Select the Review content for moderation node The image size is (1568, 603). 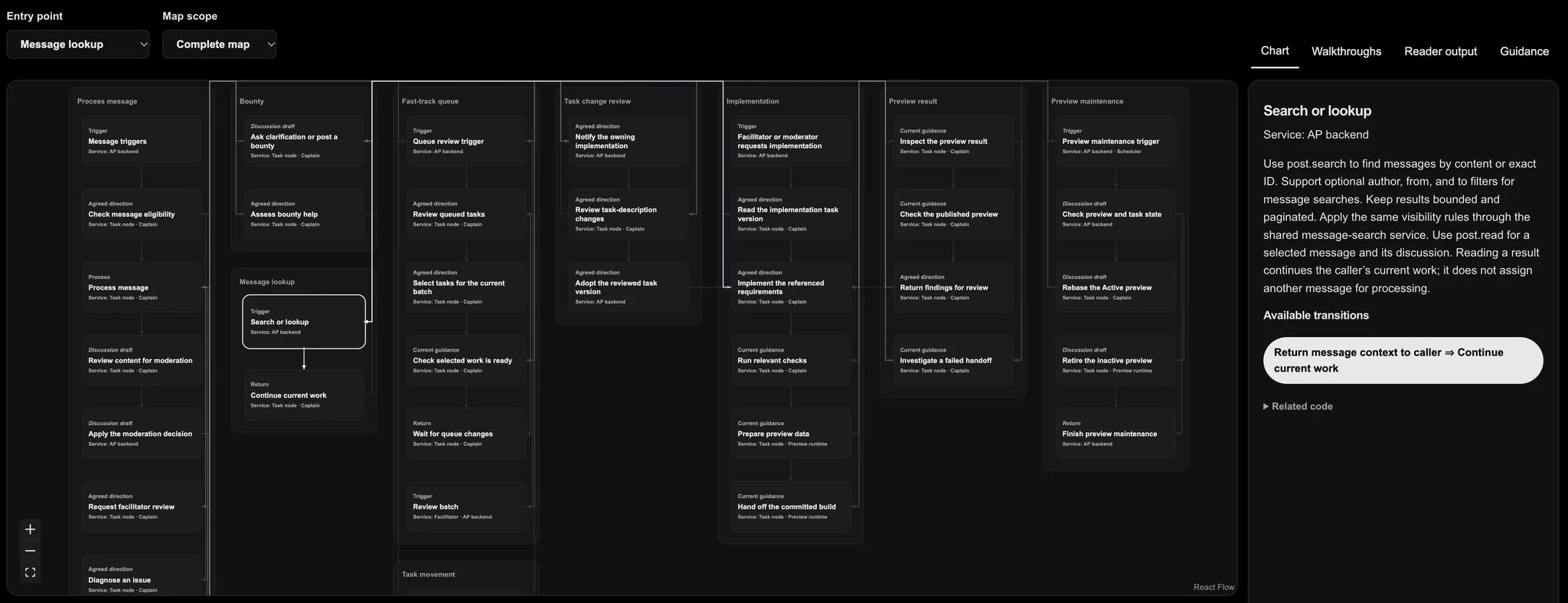pos(142,360)
